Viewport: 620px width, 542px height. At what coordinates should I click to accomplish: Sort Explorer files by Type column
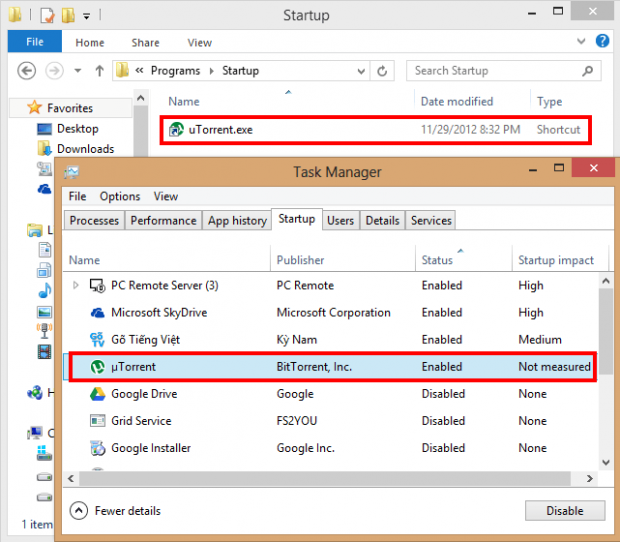[549, 102]
